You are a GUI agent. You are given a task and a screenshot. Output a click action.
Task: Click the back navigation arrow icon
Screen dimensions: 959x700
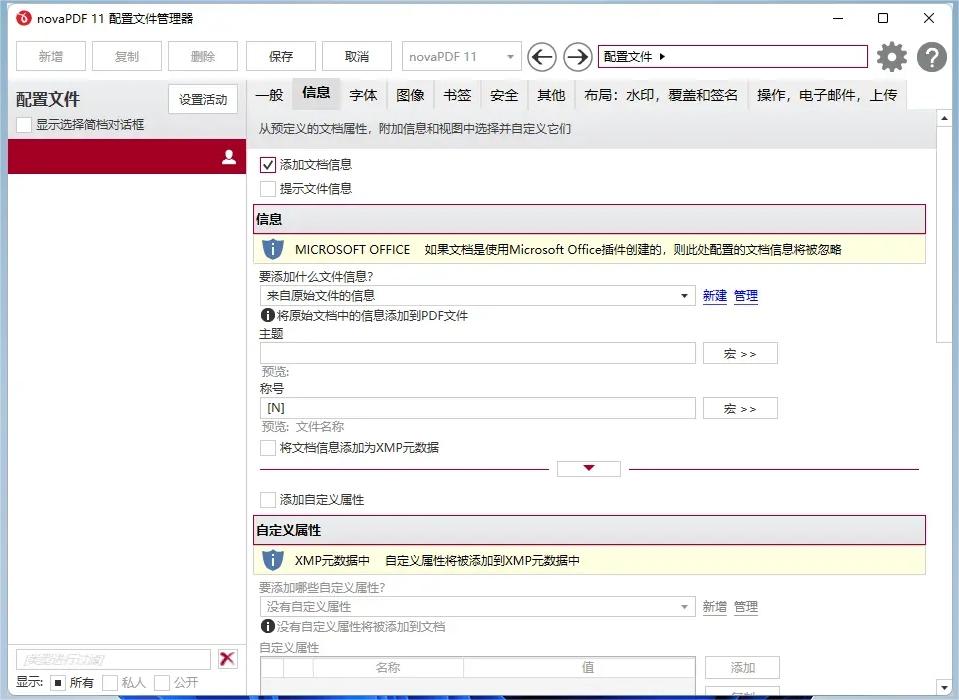(x=542, y=57)
